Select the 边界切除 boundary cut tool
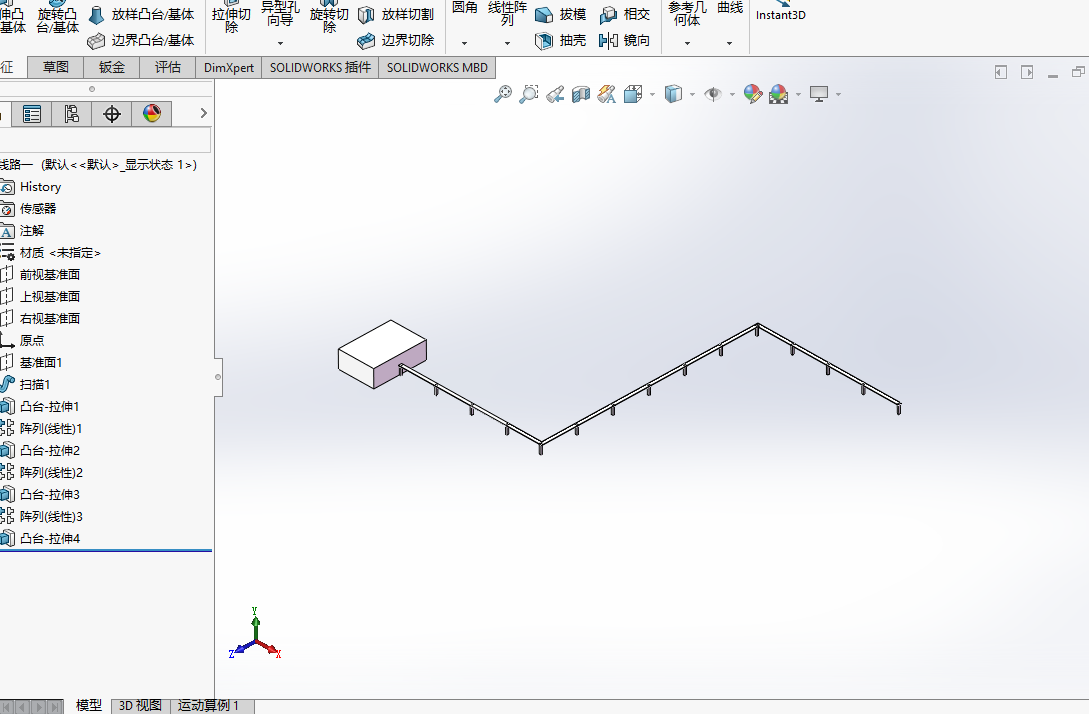The height and width of the screenshot is (714, 1089). tap(397, 41)
